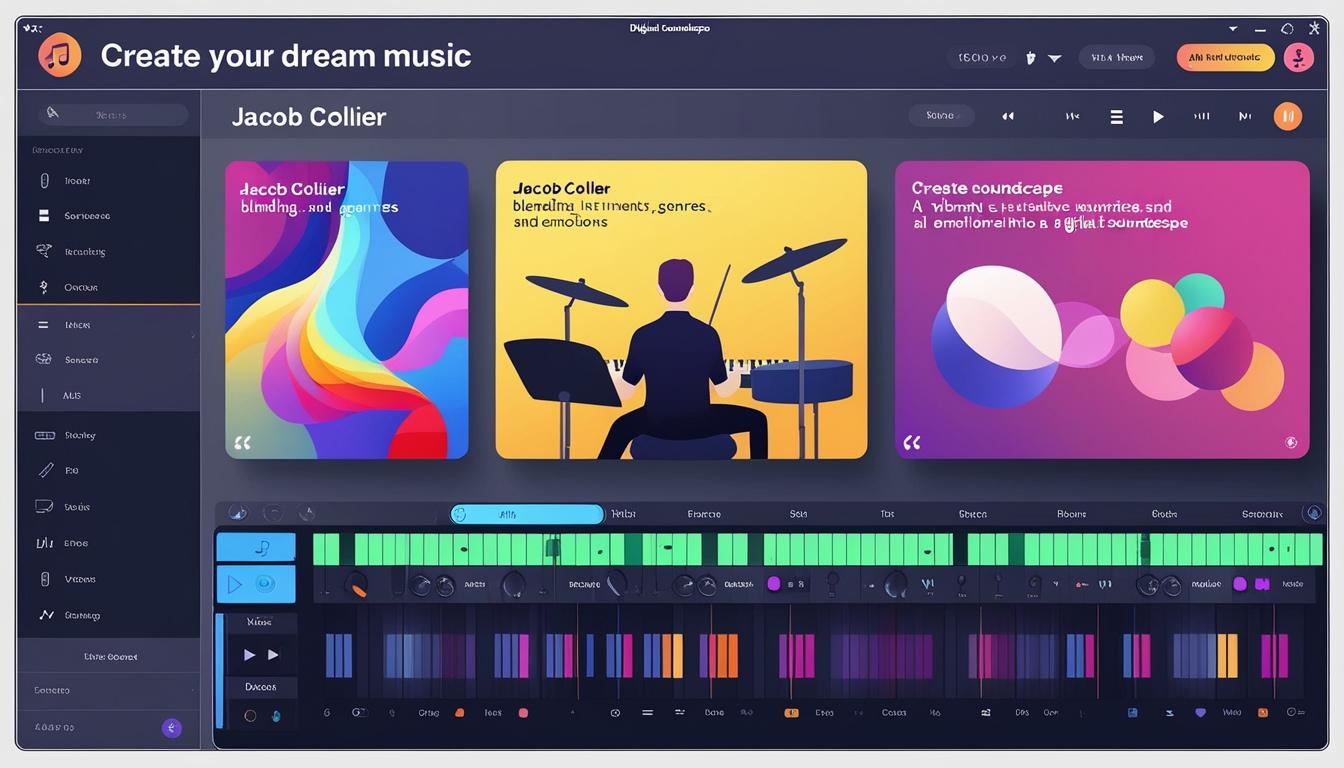Click the orange music note app logo

59,55
